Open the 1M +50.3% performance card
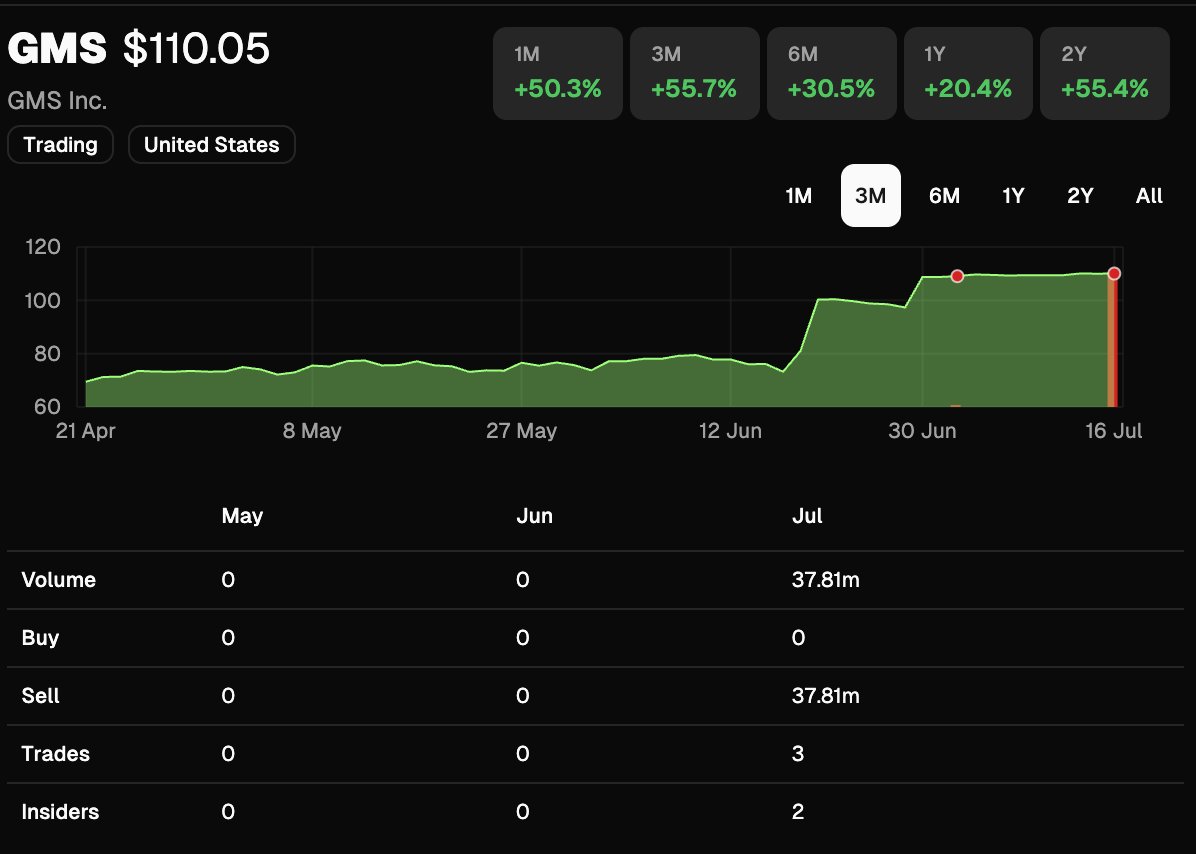The width and height of the screenshot is (1196, 854). (x=558, y=73)
